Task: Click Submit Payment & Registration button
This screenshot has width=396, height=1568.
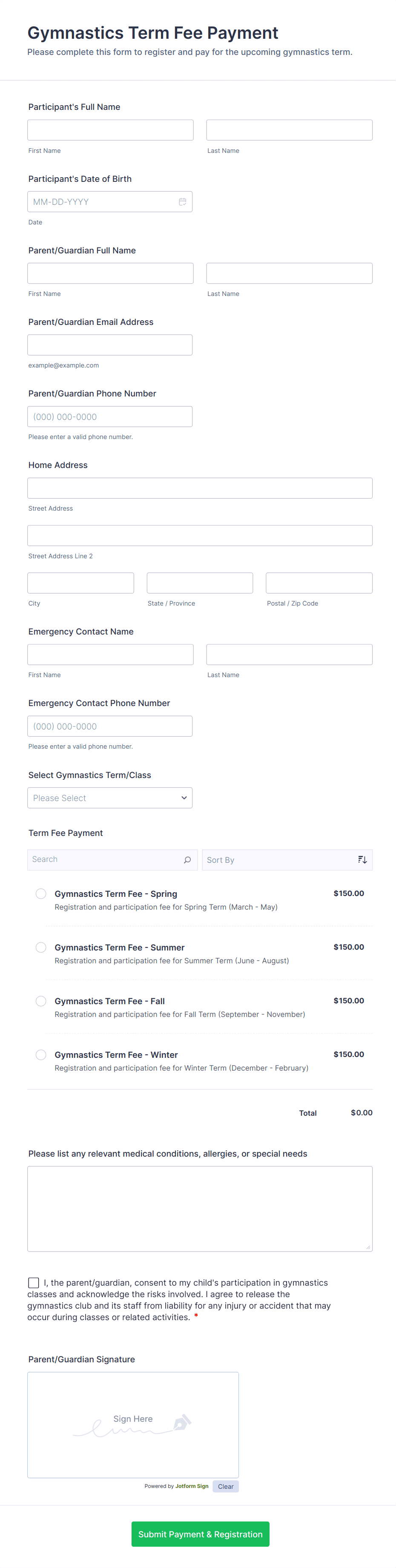Action: (200, 1534)
